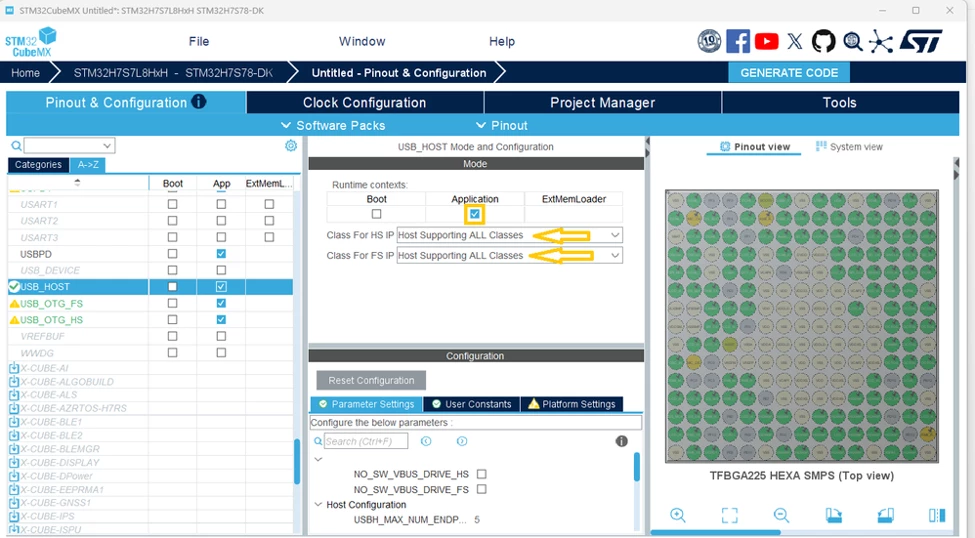Open the YouTube icon in header
The height and width of the screenshot is (538, 975).
point(766,42)
